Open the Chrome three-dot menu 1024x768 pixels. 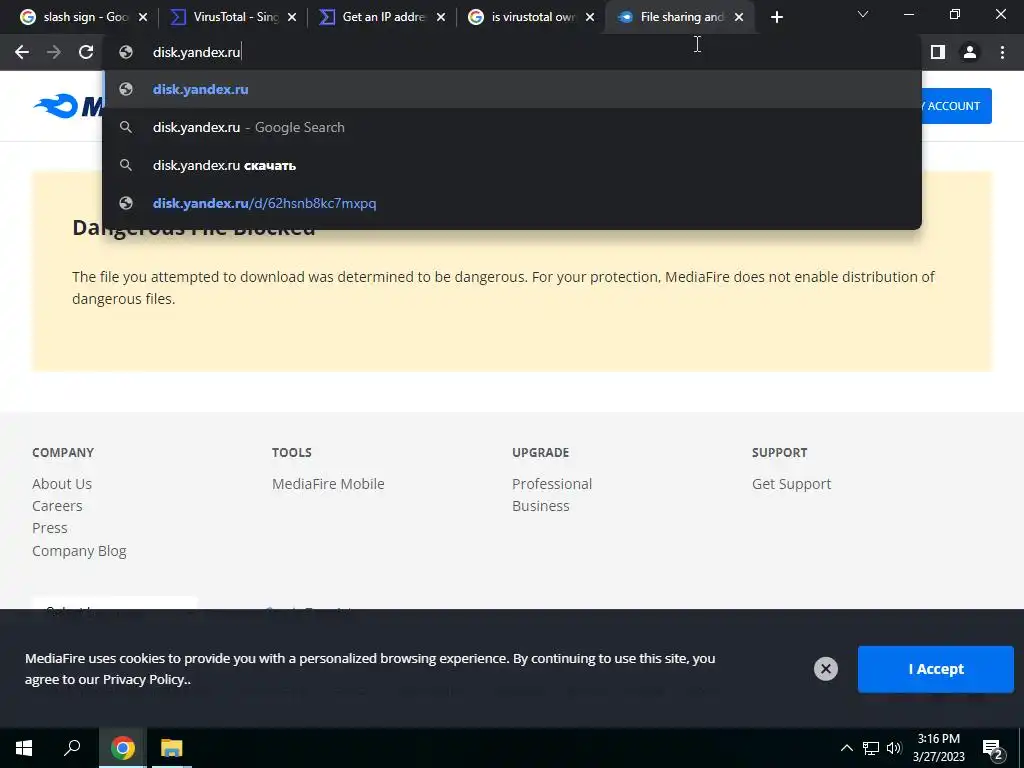click(1002, 52)
